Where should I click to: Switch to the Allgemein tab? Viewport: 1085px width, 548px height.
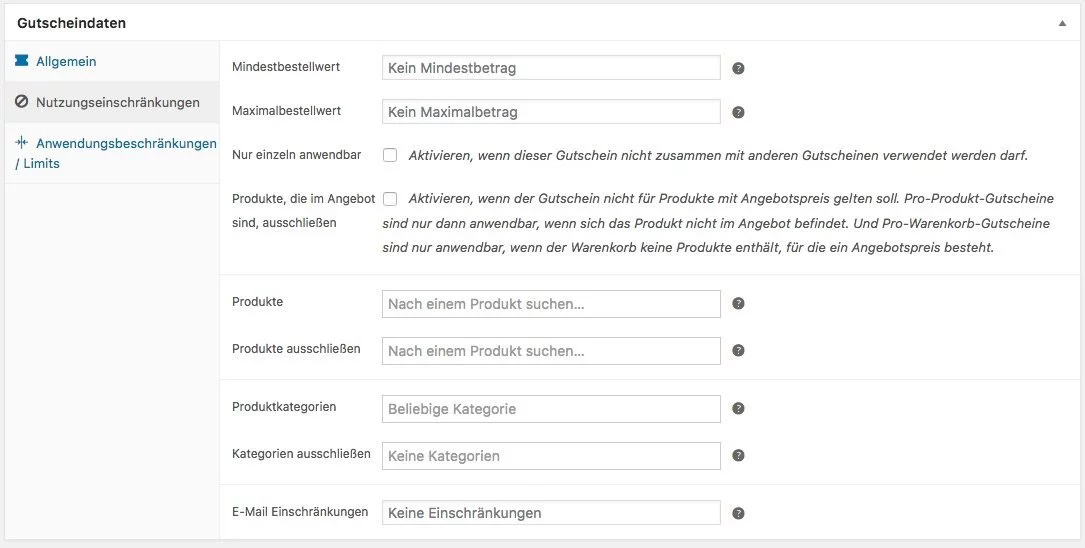click(66, 61)
